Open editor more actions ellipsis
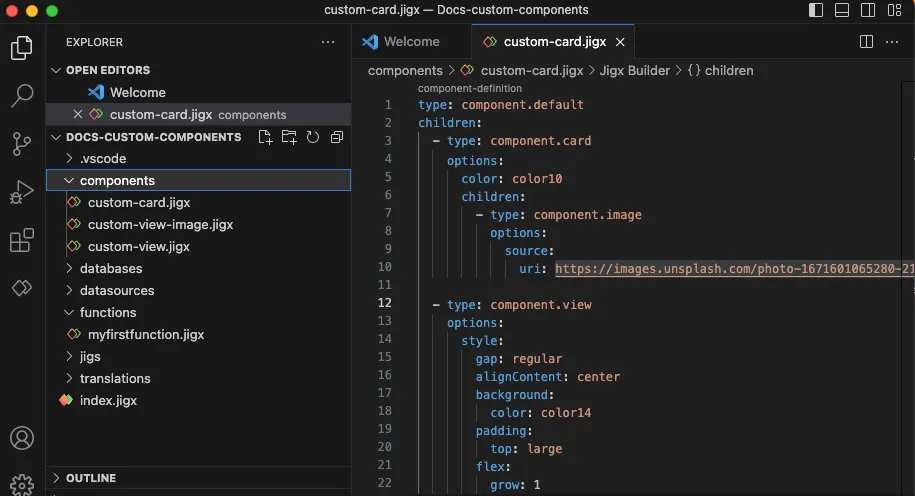Image resolution: width=915 pixels, height=496 pixels. tap(892, 41)
